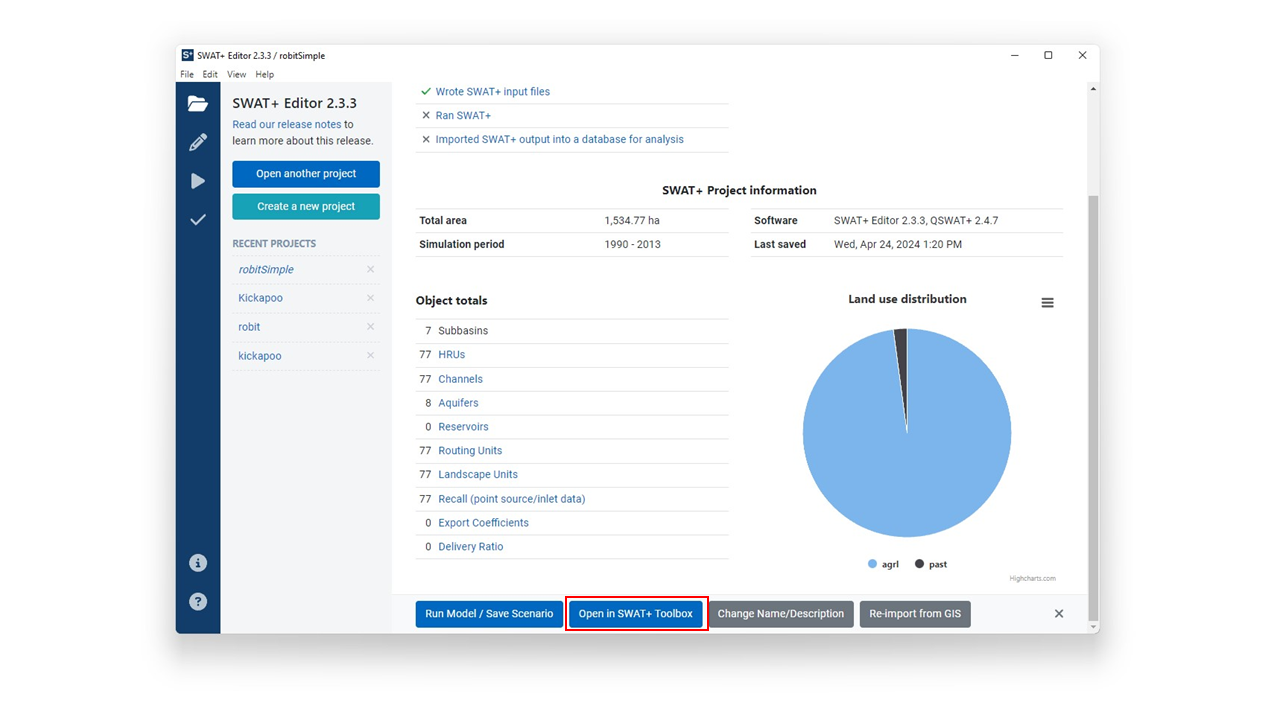Click the SWAT+ app icon in title bar
Viewport: 1280px width, 720px height.
click(x=187, y=55)
